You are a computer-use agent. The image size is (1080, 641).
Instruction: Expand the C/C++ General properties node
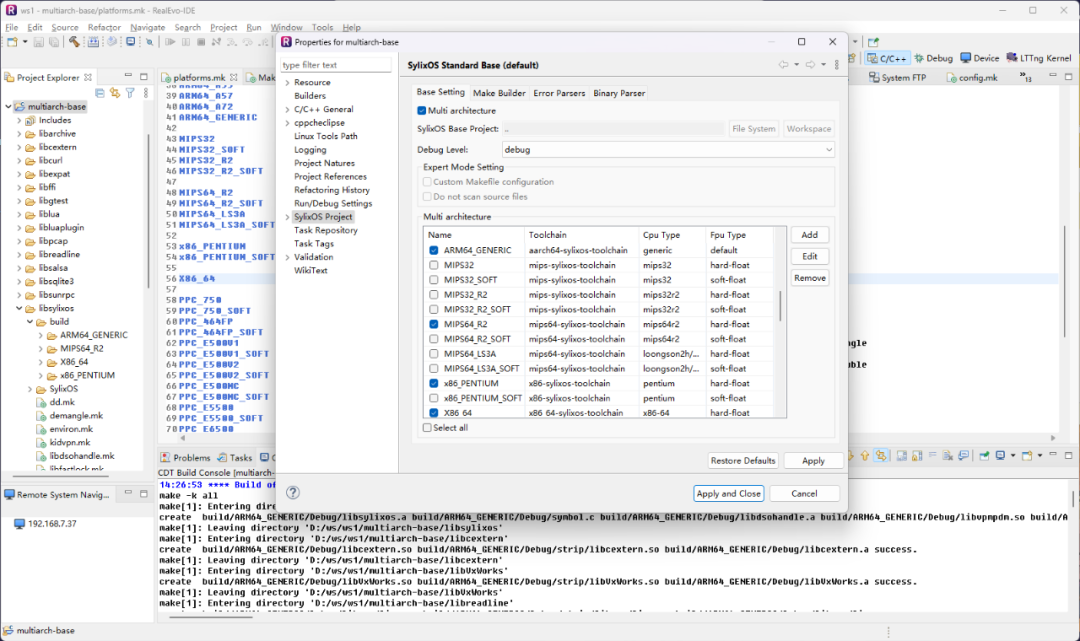(x=287, y=109)
